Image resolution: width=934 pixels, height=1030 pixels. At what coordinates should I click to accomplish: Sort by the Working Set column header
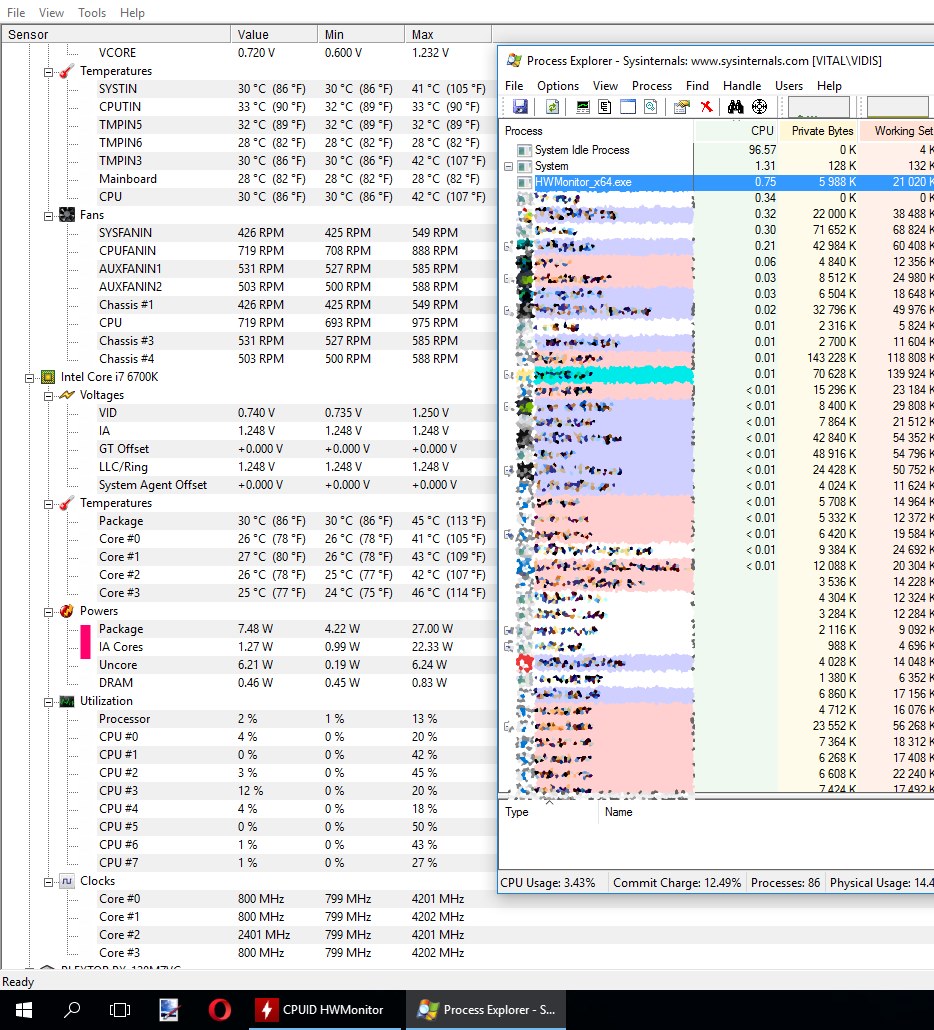(897, 131)
